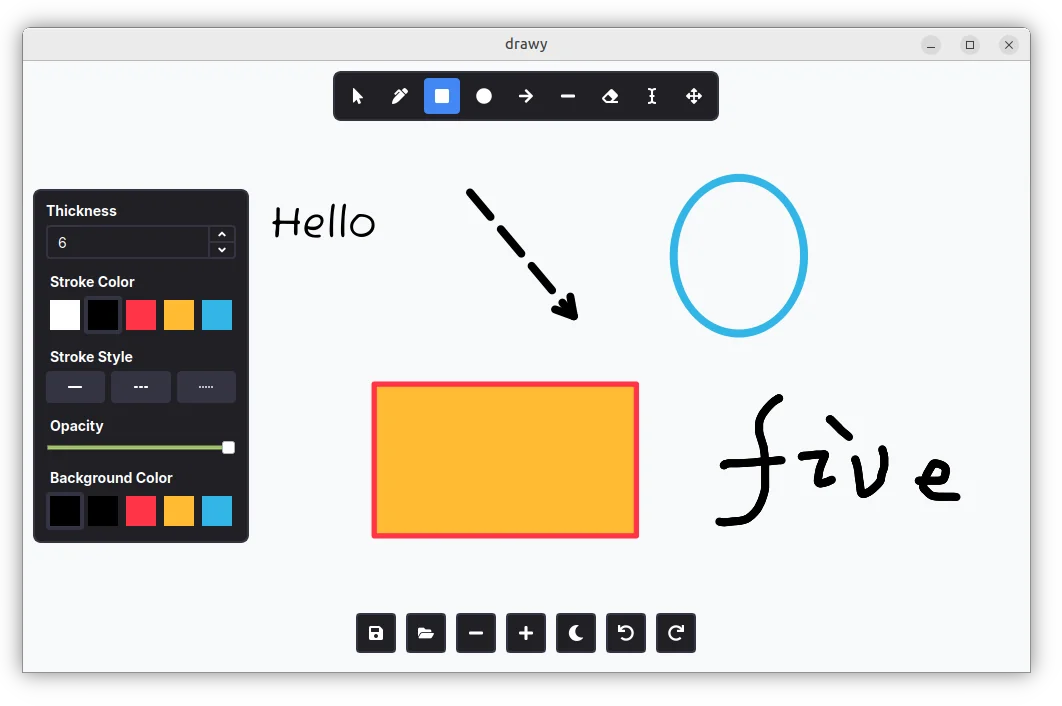Select the freehand pencil tool
The image size is (1062, 706).
tap(400, 96)
